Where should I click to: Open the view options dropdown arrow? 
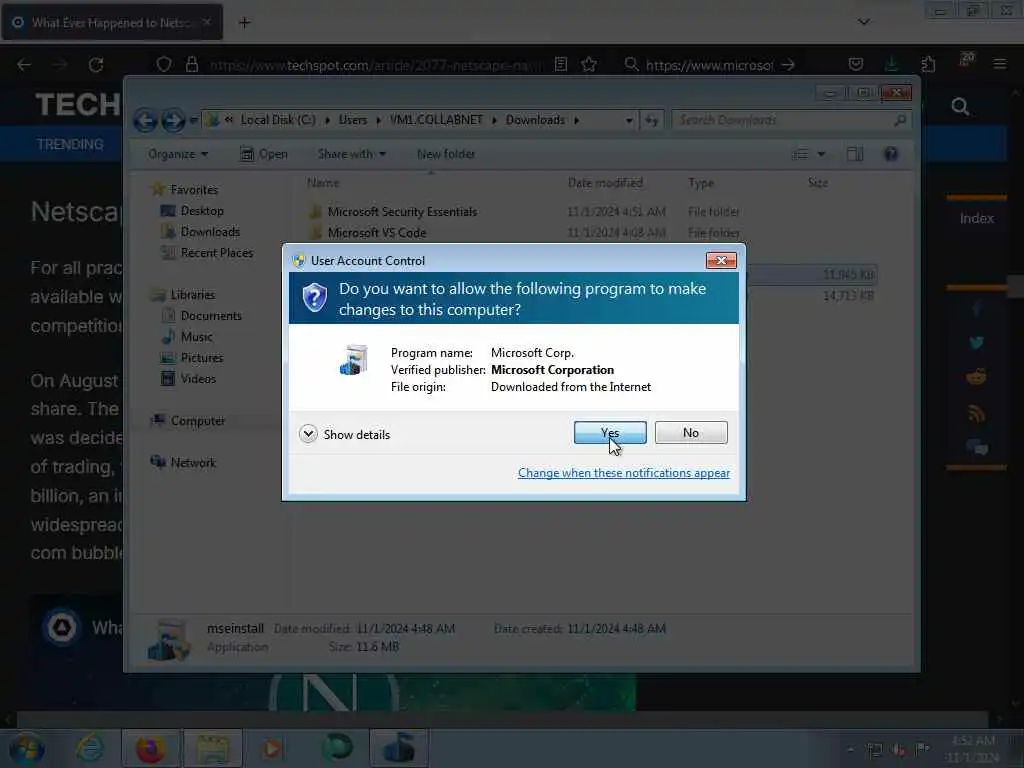click(822, 154)
